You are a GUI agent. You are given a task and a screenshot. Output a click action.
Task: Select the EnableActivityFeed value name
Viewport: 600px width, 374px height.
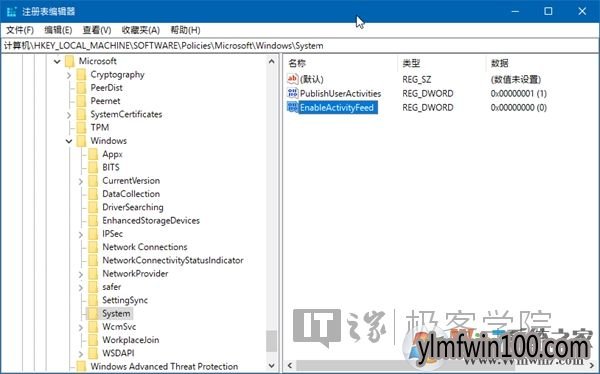click(337, 108)
